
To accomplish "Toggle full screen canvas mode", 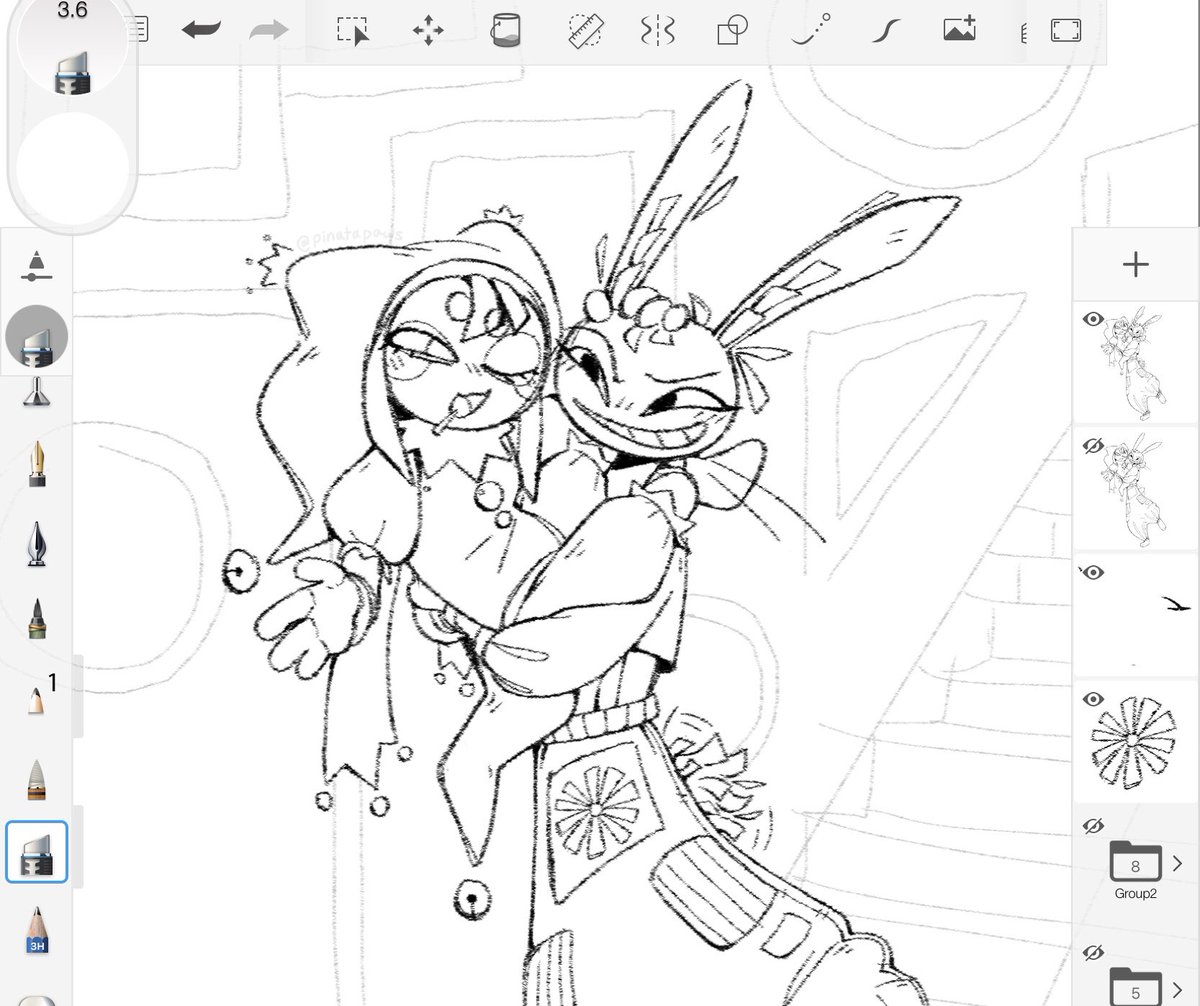I will point(1066,31).
